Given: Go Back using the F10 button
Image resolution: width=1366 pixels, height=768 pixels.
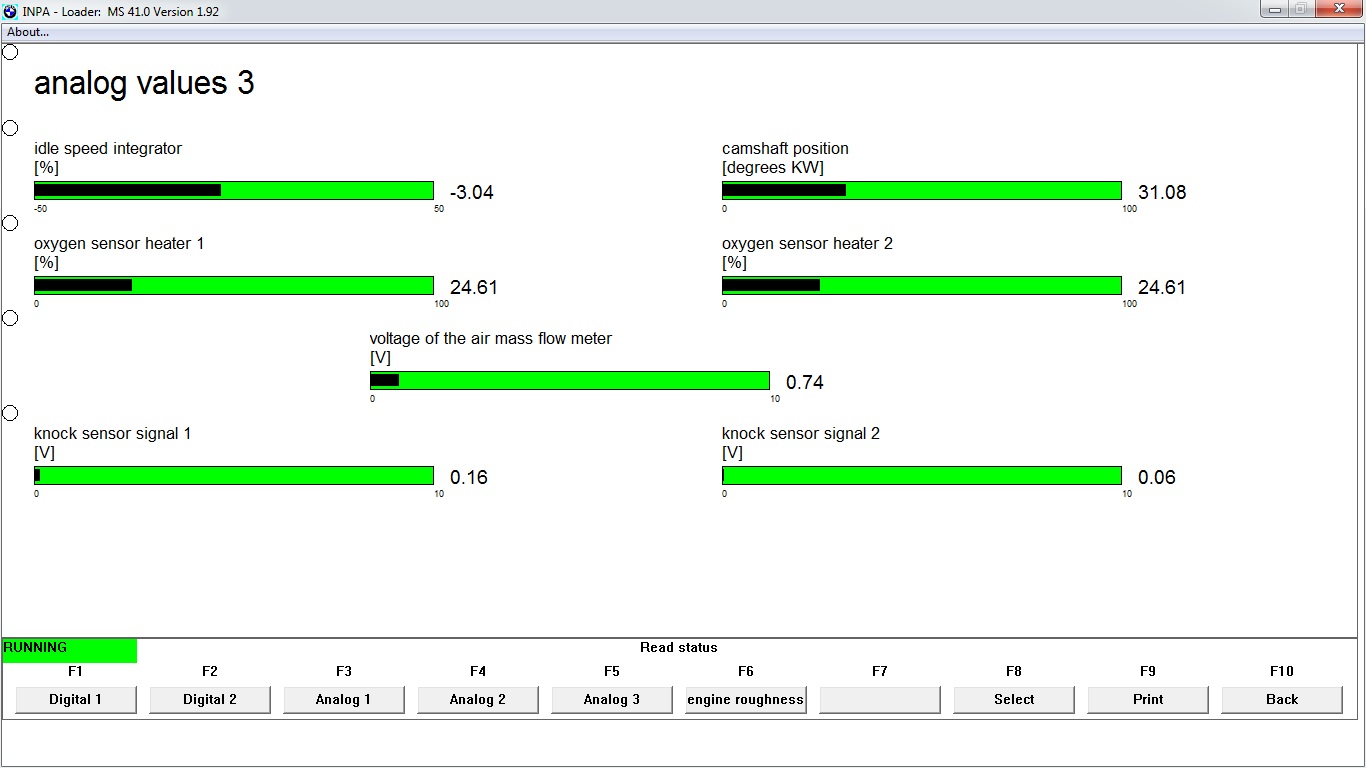Looking at the screenshot, I should point(1282,699).
